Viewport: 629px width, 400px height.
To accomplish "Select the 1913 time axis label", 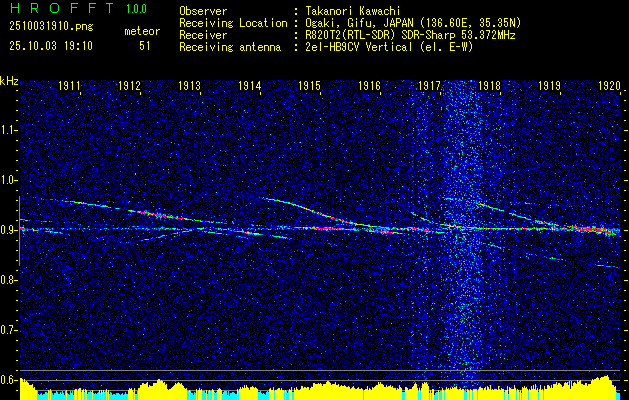I will click(x=189, y=85).
